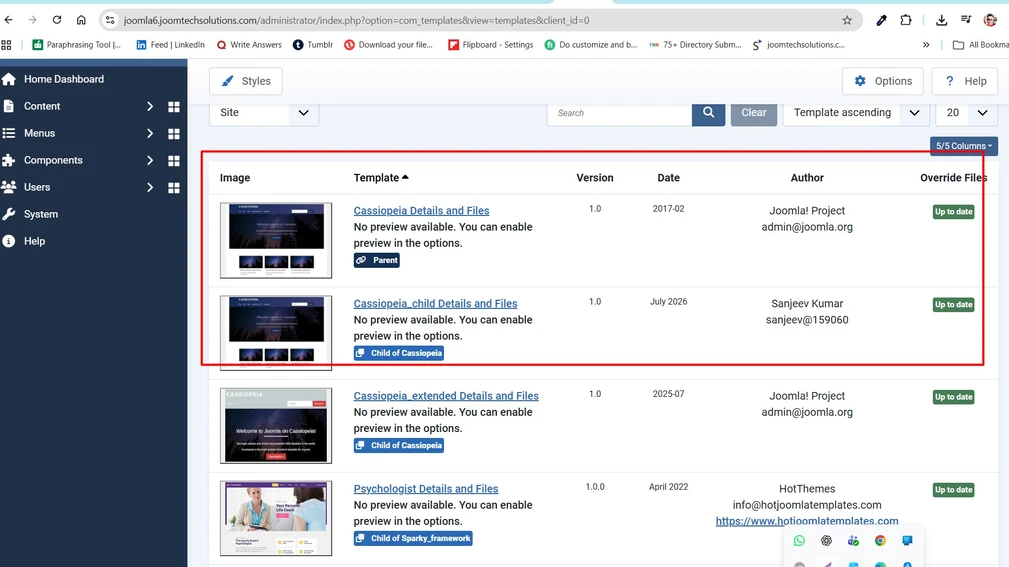Open Content dashboard grid icon
Viewport: 1009px width, 567px height.
(174, 107)
